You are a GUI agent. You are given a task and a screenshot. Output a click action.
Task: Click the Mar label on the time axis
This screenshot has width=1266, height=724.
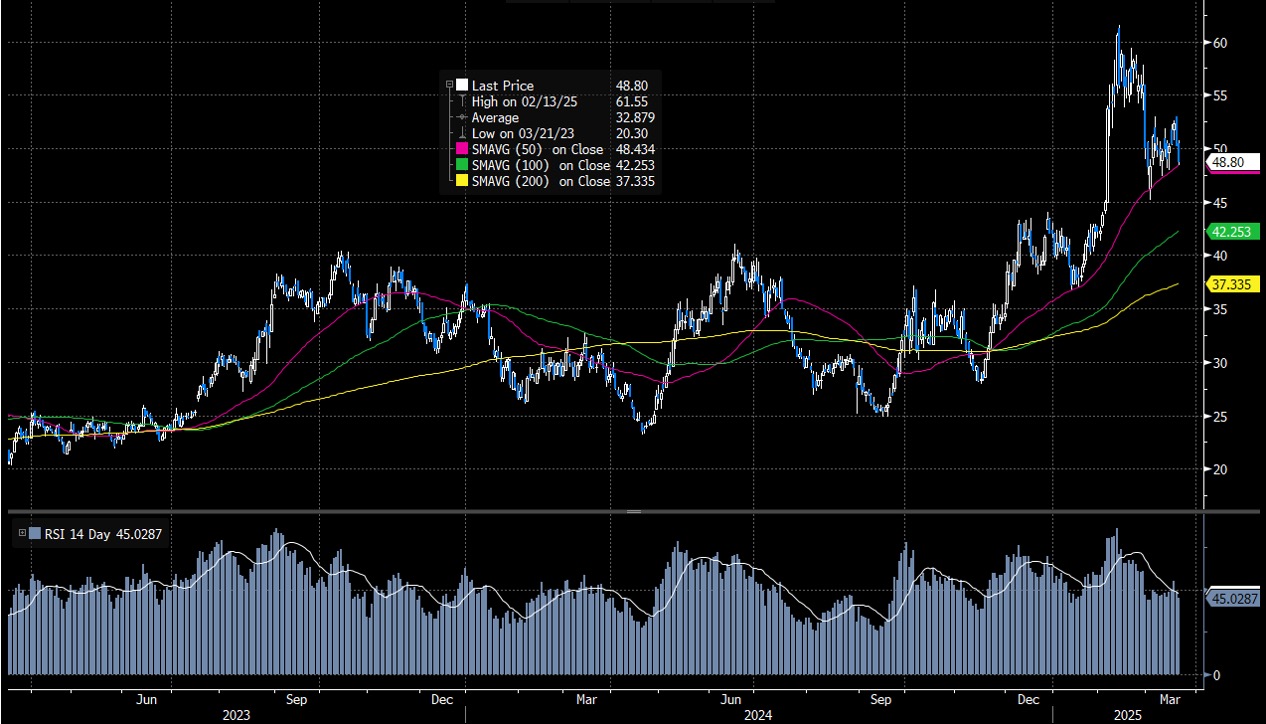coord(1169,700)
